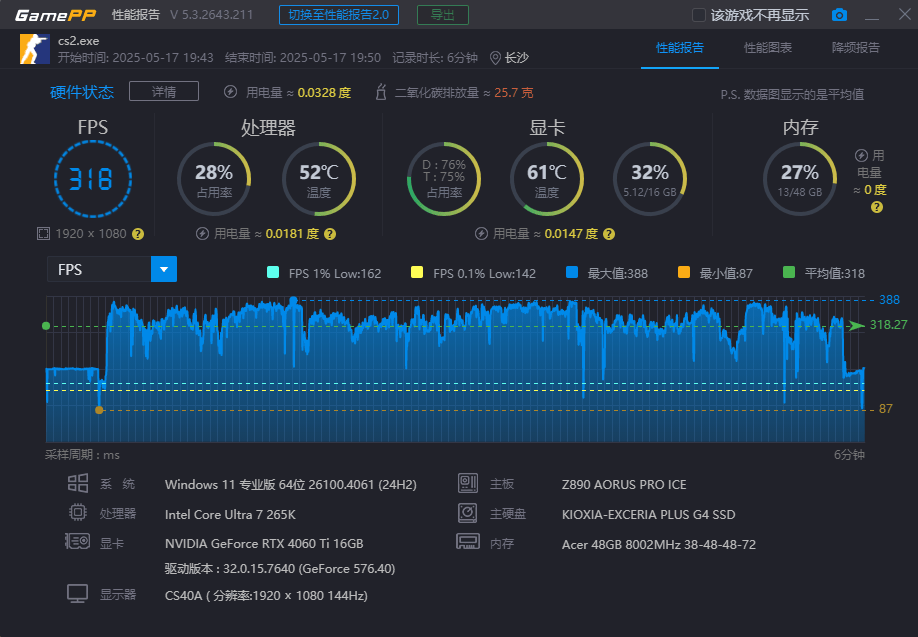Click the power icon beside total 用电量 0.0328 度
This screenshot has width=918, height=637.
tap(231, 92)
